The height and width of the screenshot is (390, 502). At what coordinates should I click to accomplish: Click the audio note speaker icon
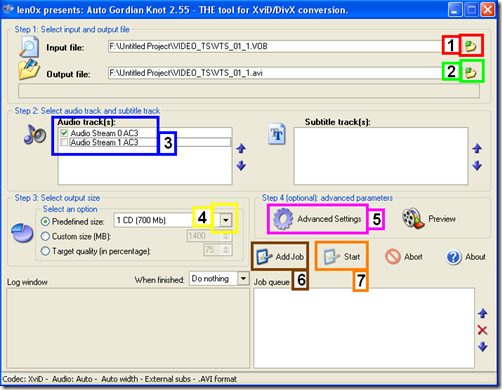pyautogui.click(x=35, y=135)
